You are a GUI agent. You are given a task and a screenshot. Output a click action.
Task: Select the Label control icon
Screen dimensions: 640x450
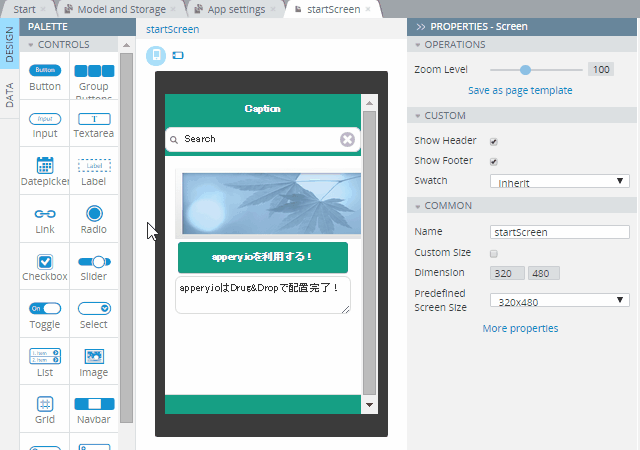tap(94, 165)
